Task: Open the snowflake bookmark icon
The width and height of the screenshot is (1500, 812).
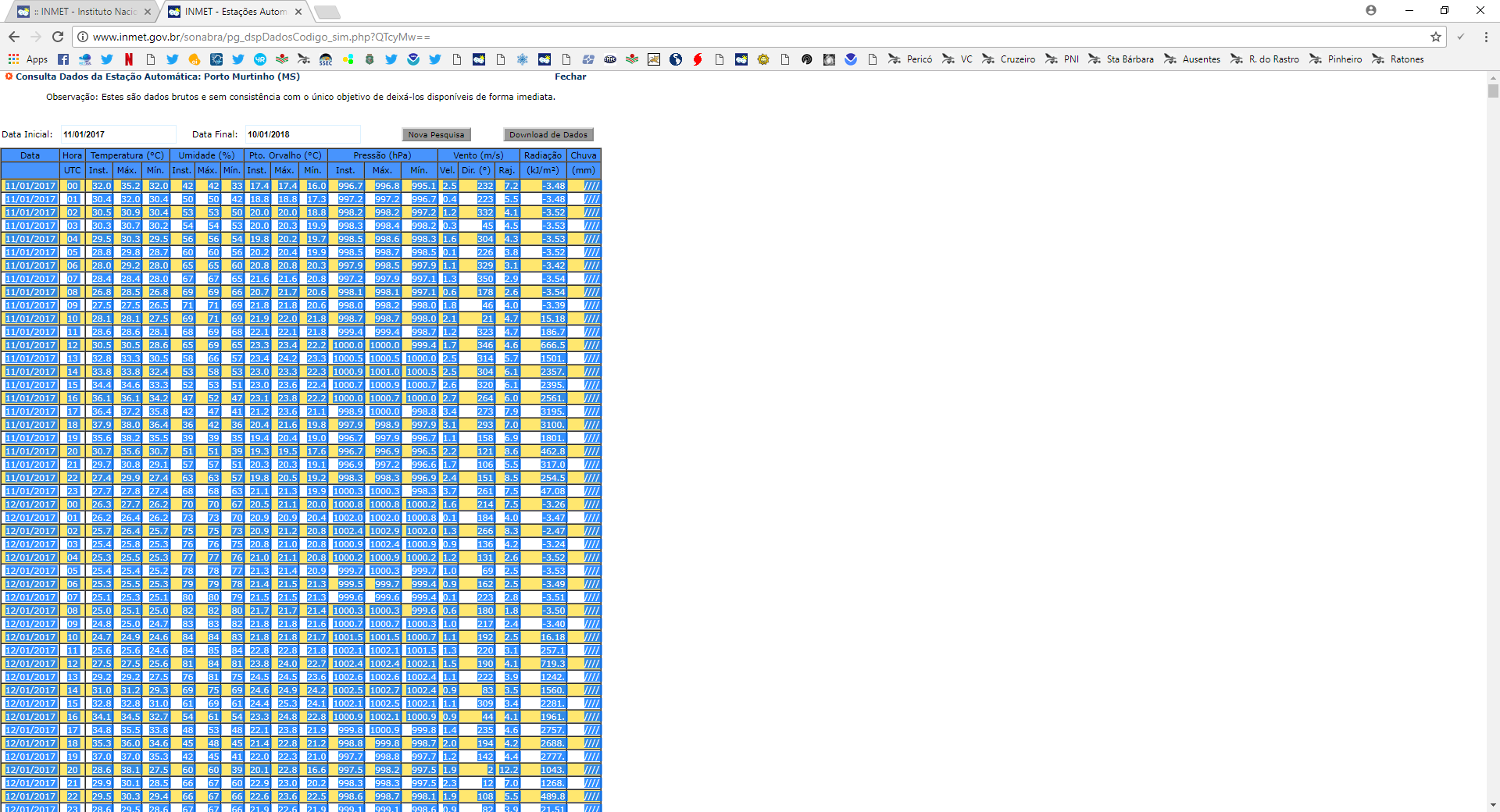Action: pos(523,59)
